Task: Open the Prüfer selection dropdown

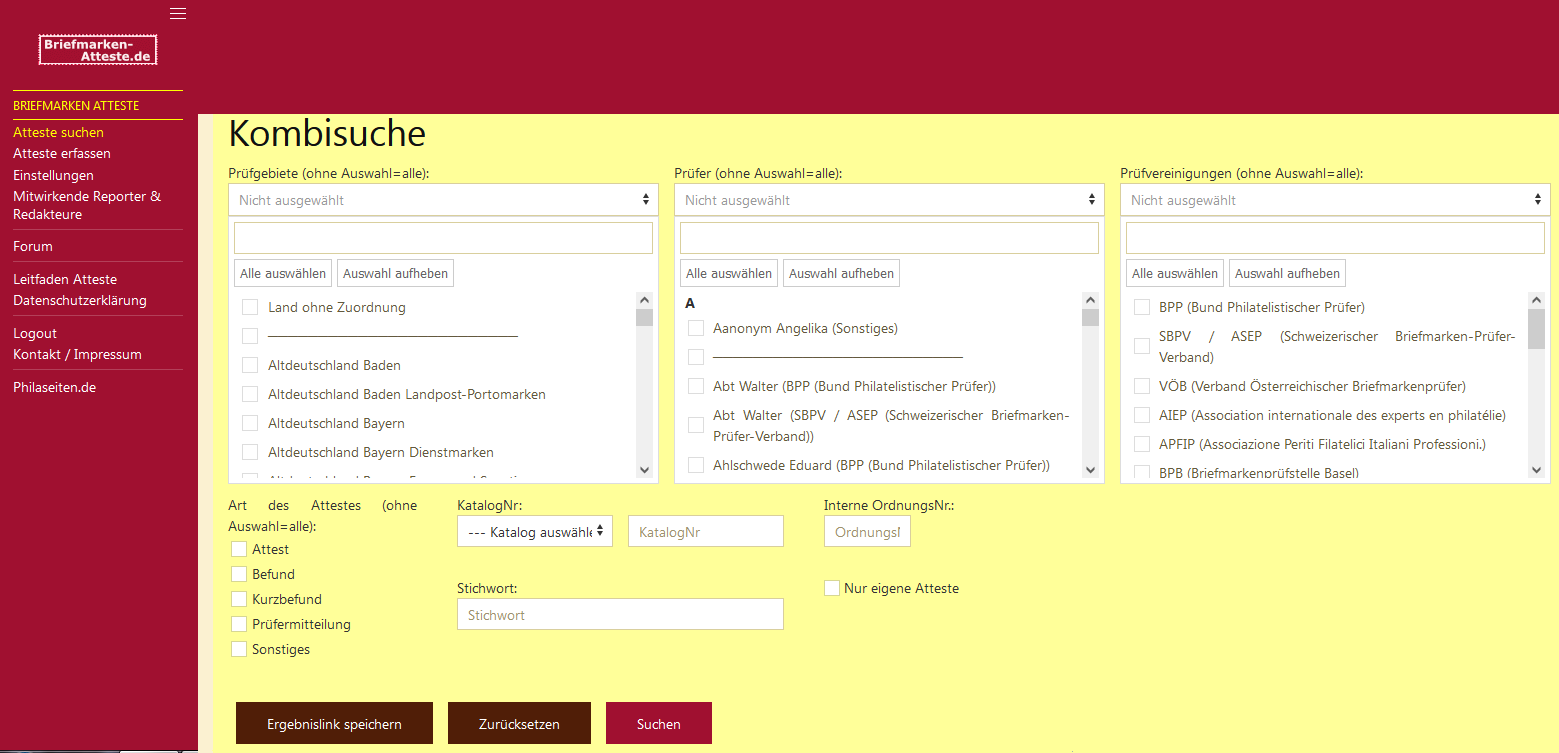Action: click(x=889, y=200)
